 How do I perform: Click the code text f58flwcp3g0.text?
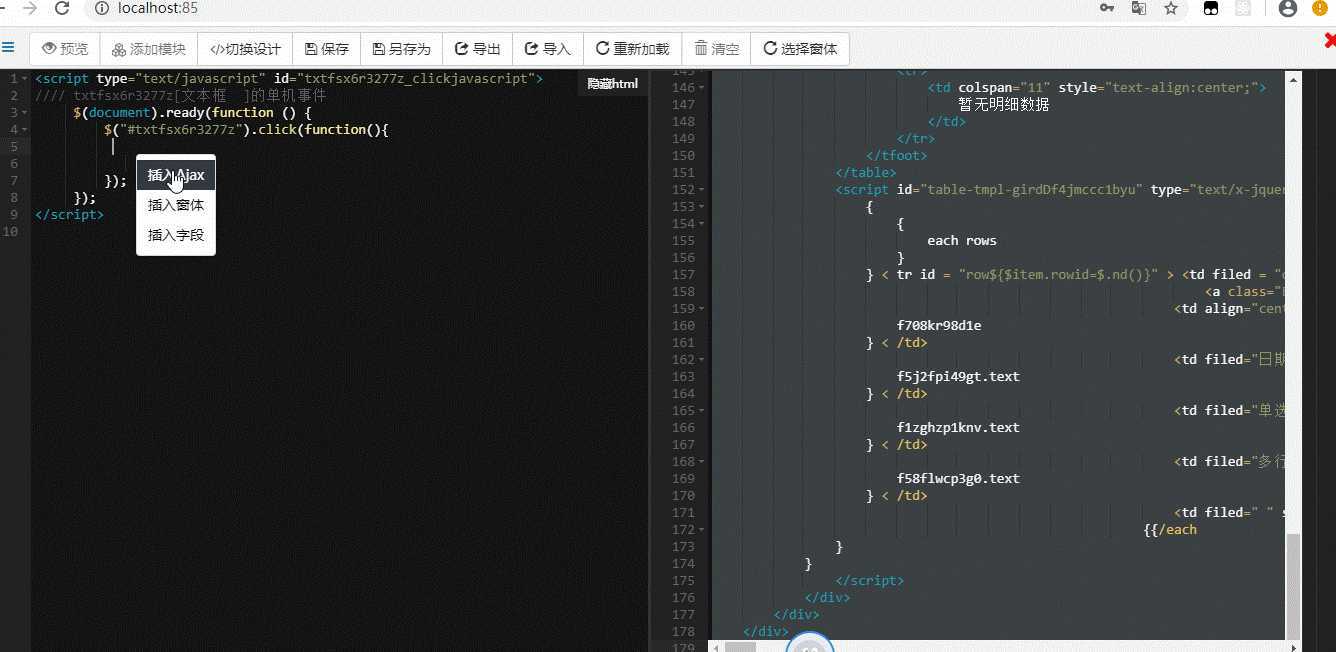958,479
